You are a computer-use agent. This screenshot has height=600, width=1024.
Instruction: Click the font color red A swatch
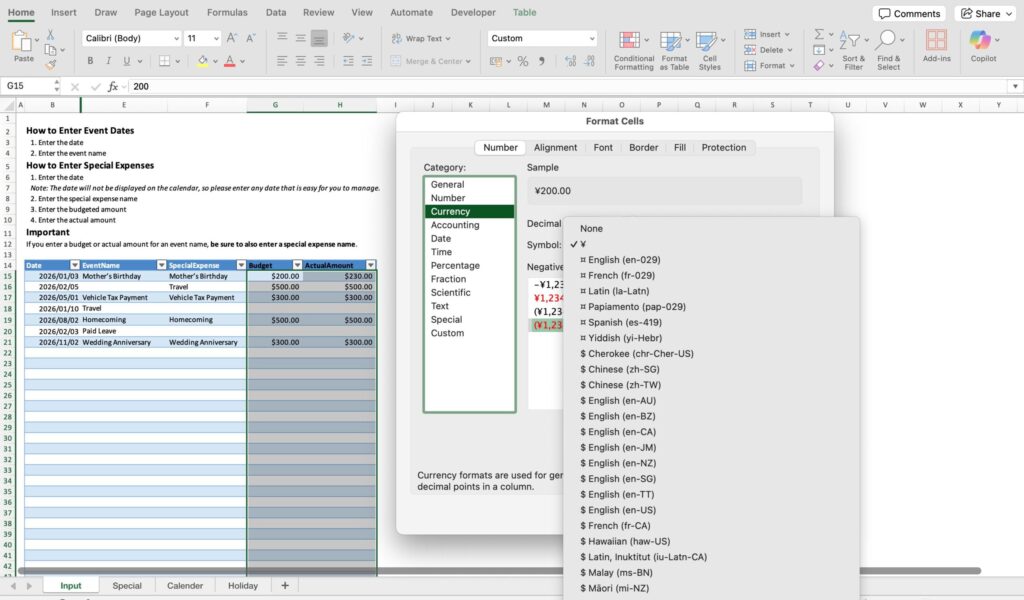click(229, 62)
